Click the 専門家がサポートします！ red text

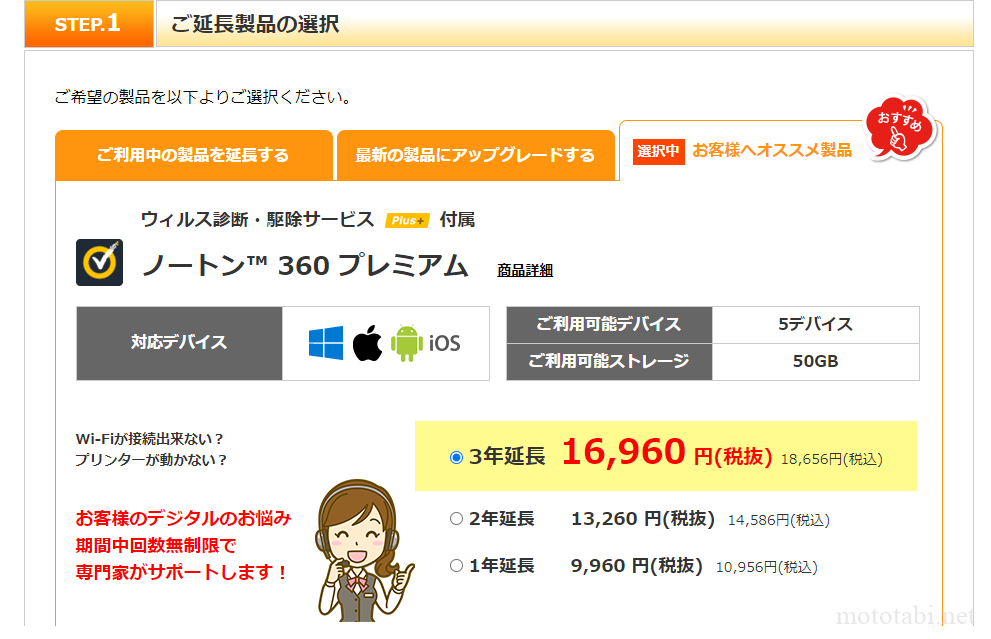tap(182, 572)
